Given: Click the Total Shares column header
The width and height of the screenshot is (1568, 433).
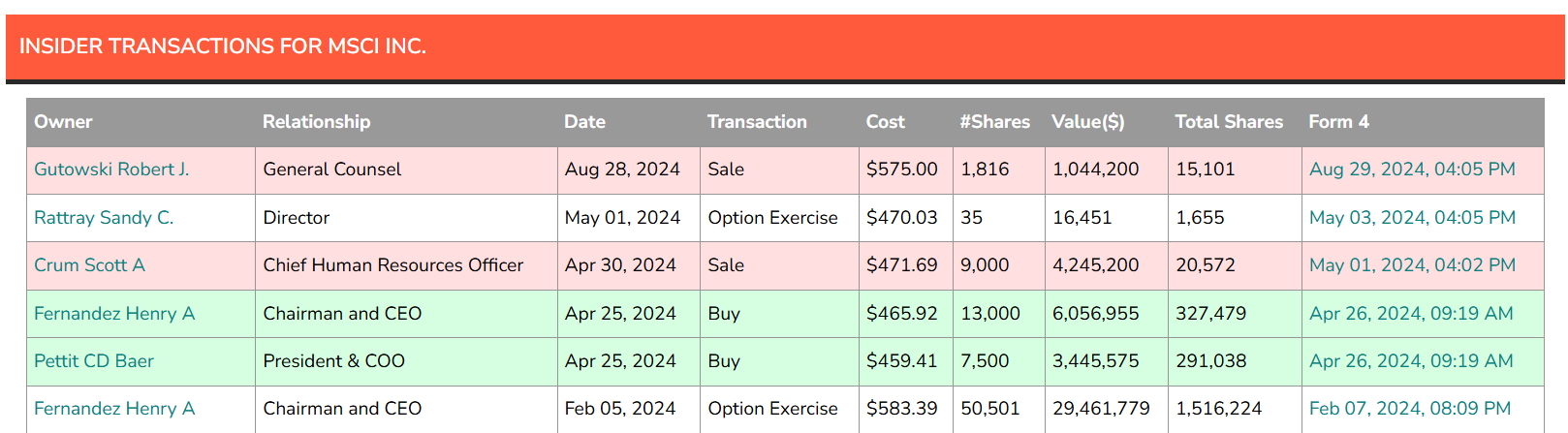Looking at the screenshot, I should pyautogui.click(x=1228, y=122).
